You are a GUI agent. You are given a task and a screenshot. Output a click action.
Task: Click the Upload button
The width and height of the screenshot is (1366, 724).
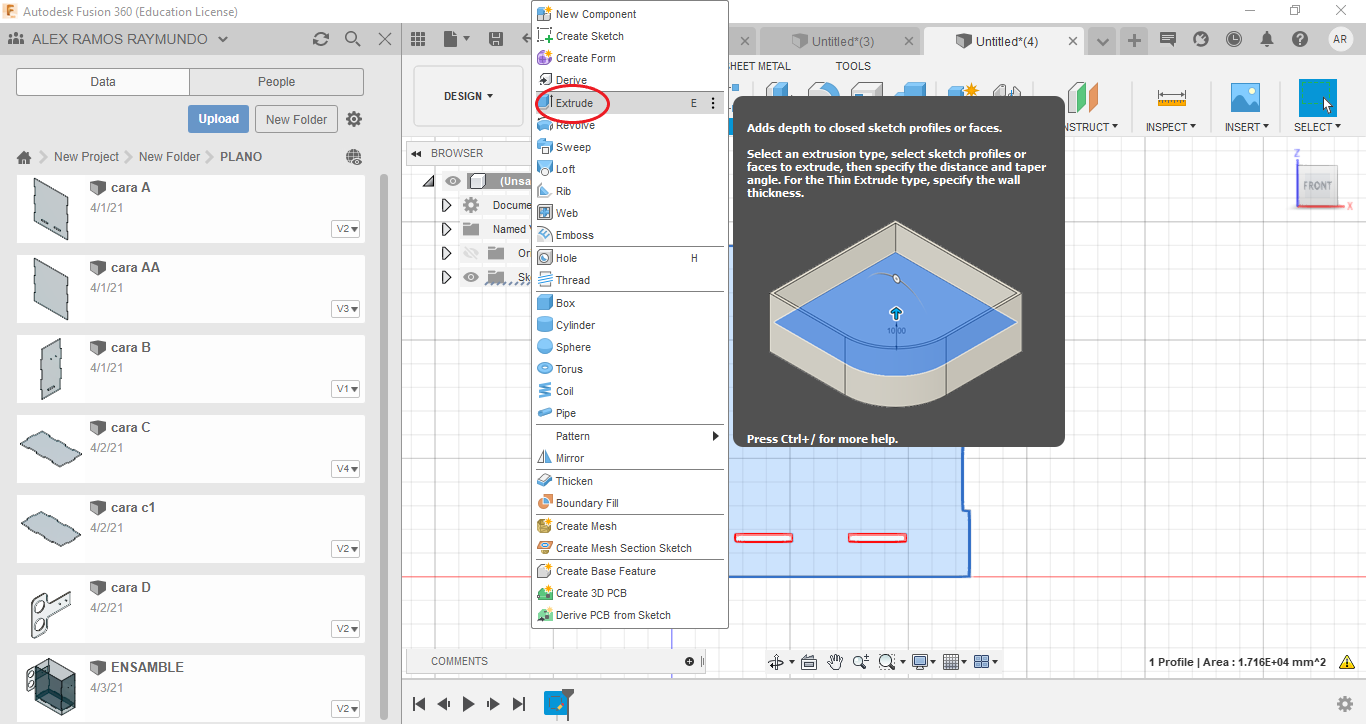coord(218,119)
